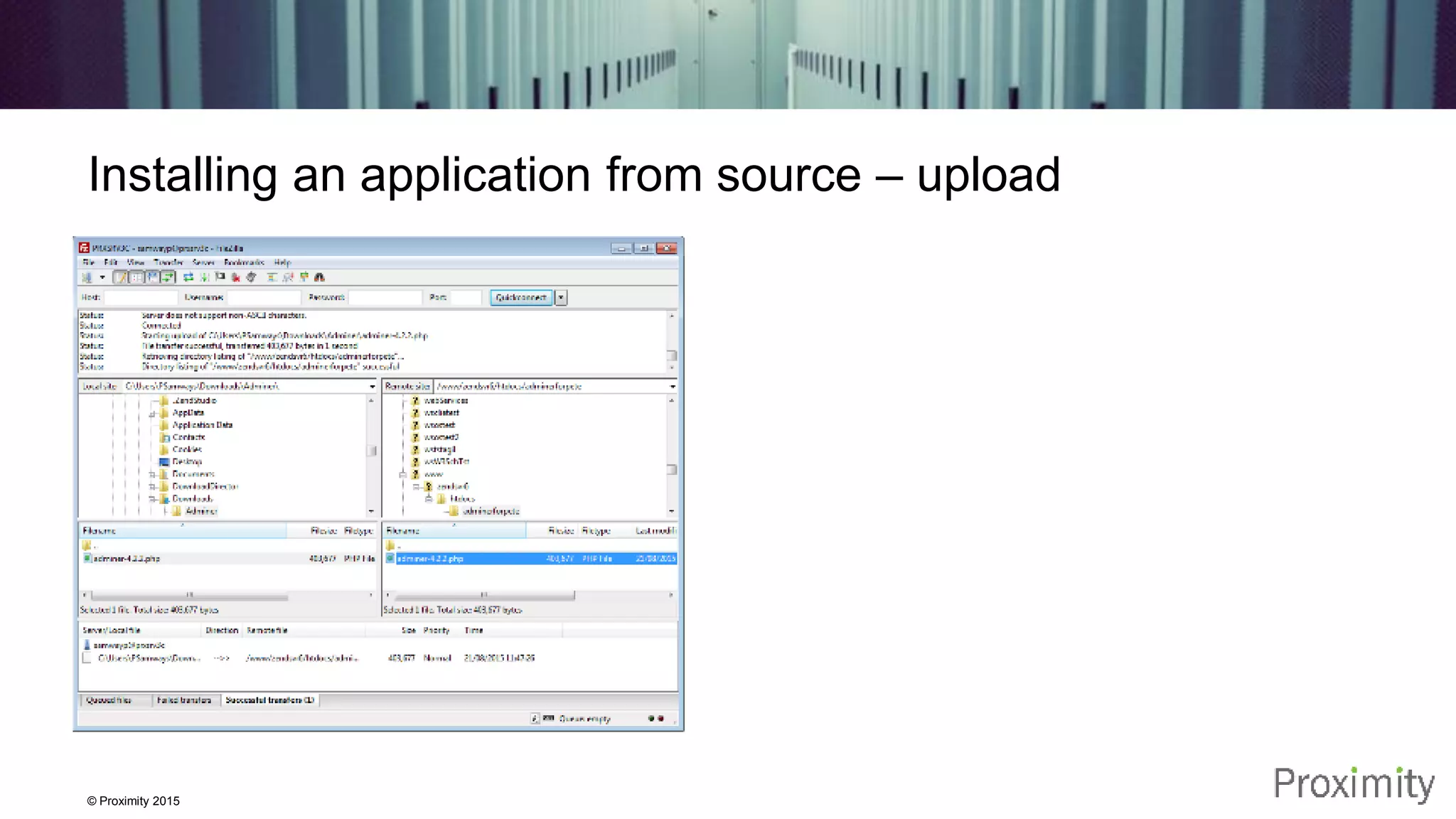Open the Site Manager dropdown arrow
Viewport: 1456px width, 819px height.
[102, 277]
